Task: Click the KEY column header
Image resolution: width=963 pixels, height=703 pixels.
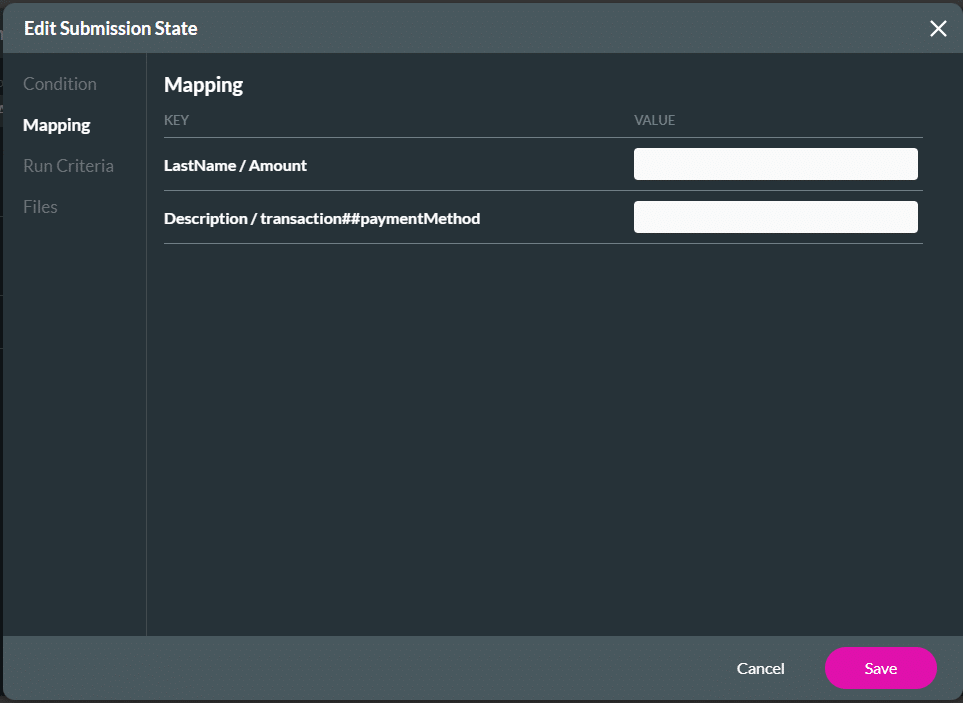Action: (177, 120)
